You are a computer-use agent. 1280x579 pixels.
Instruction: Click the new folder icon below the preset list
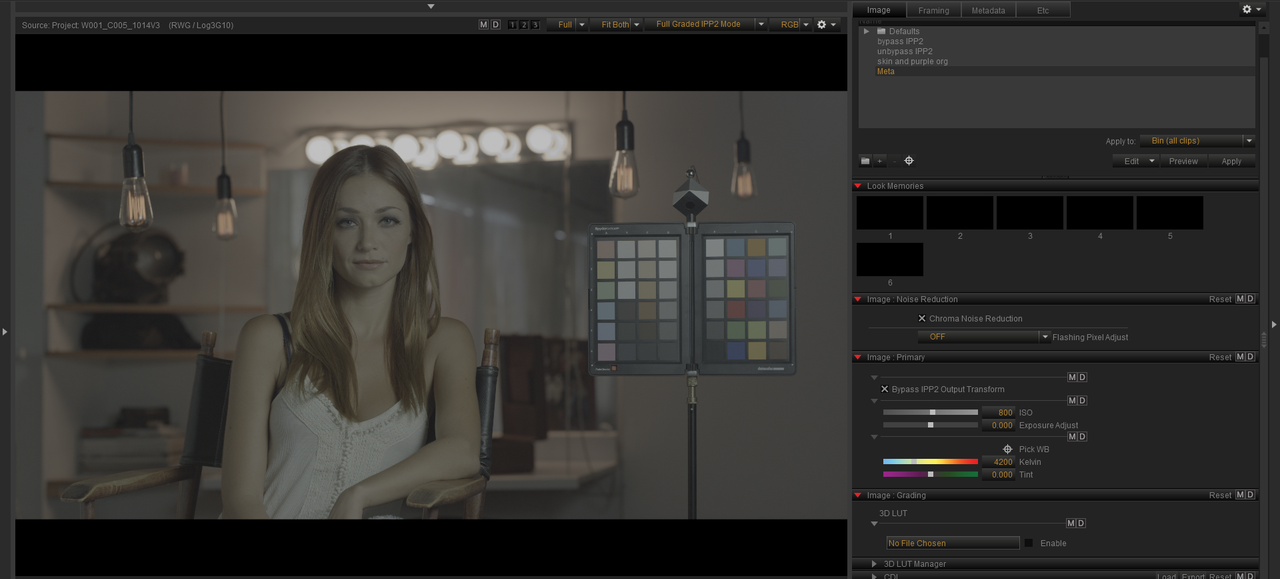[865, 161]
